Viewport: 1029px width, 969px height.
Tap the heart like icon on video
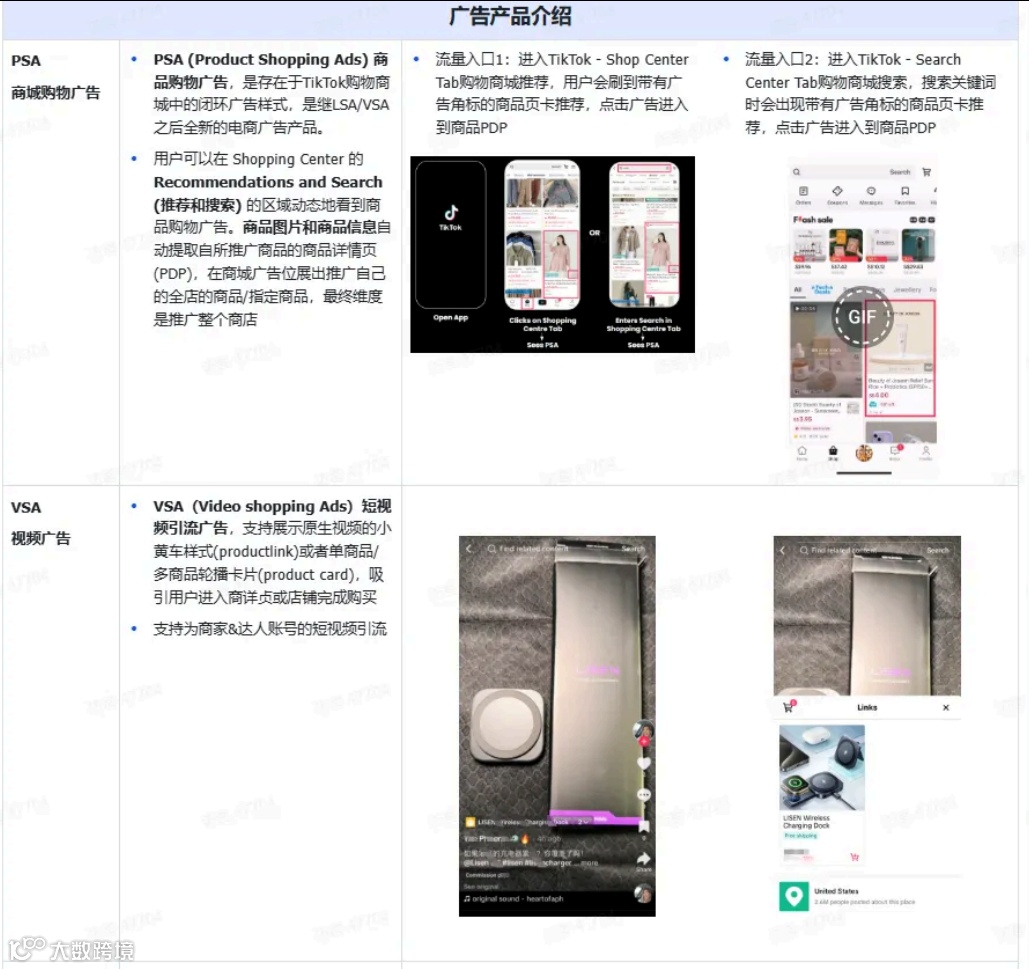644,763
